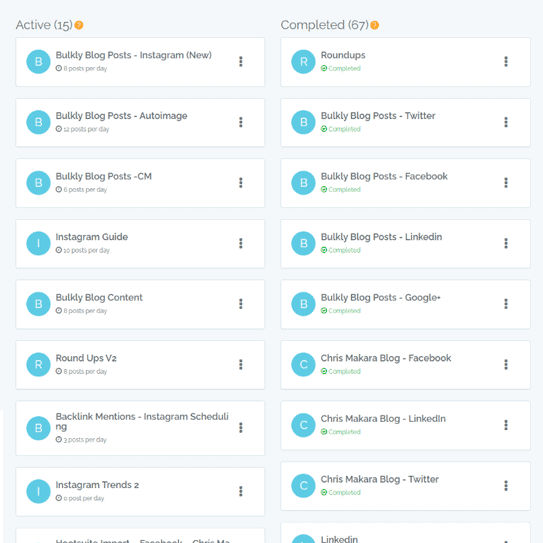543x543 pixels.
Task: Click the I avatar of Instagram Trends 2
Action: tap(38, 491)
